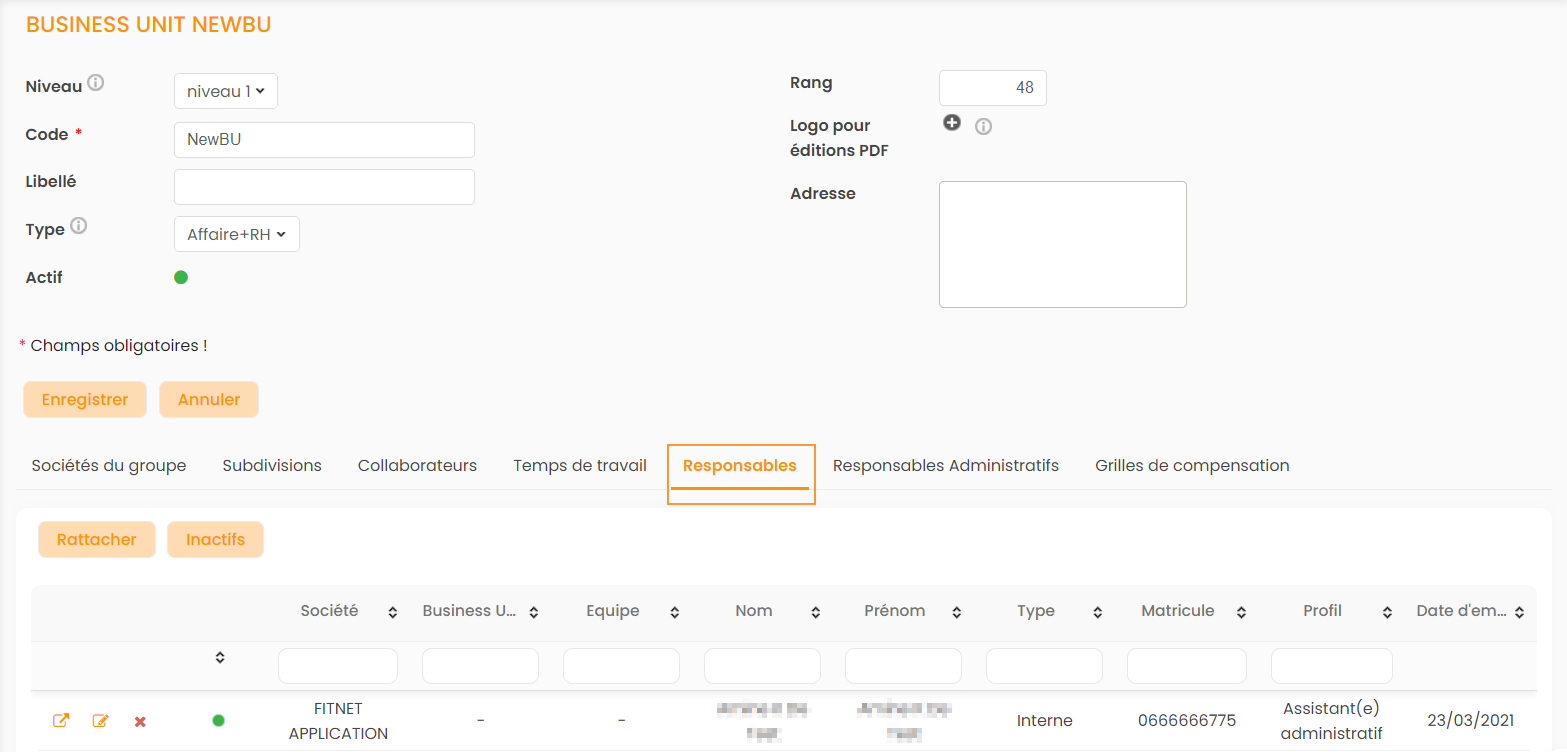Click the edit pencil icon in first row

(x=100, y=720)
